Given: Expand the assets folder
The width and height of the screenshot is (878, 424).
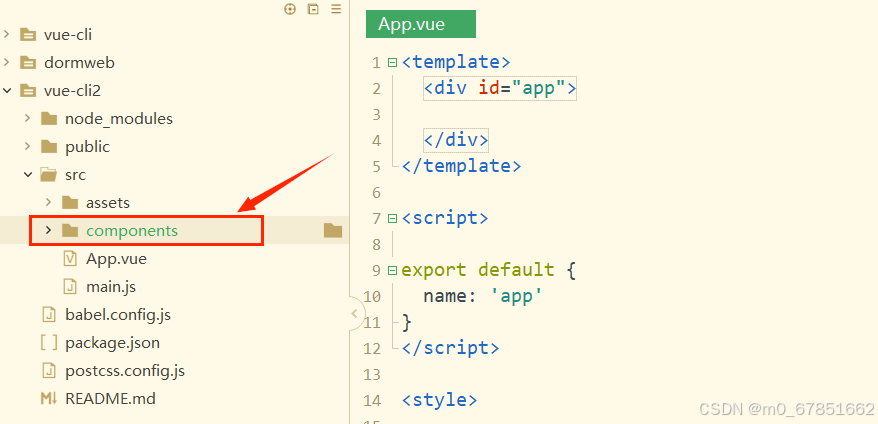Looking at the screenshot, I should pos(48,203).
